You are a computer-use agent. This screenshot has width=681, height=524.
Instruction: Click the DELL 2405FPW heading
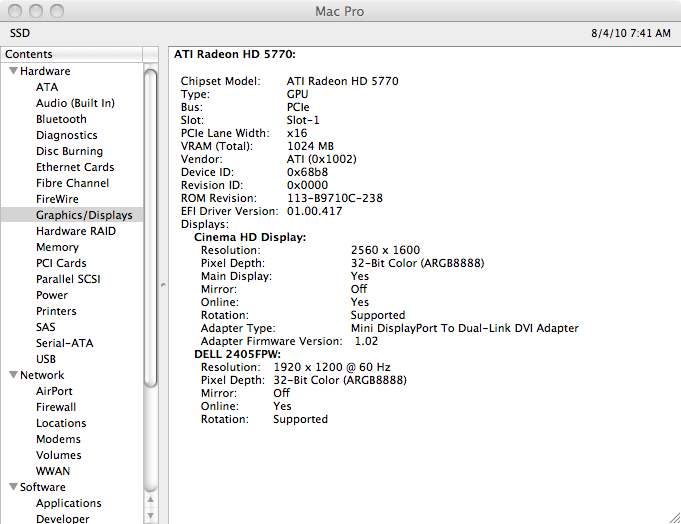pos(237,354)
